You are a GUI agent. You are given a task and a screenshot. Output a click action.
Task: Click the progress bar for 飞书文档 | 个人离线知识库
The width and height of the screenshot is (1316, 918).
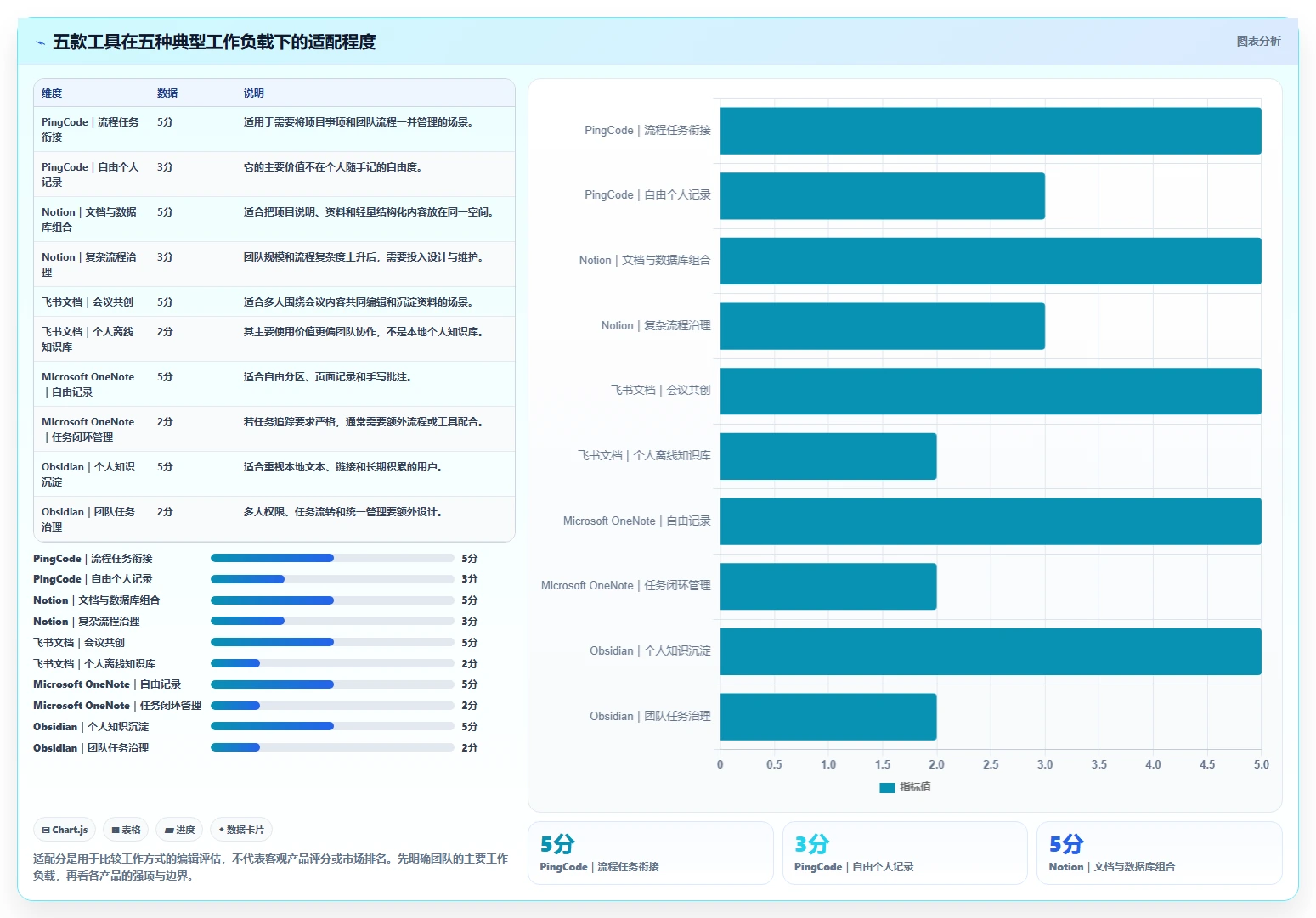pyautogui.click(x=332, y=663)
